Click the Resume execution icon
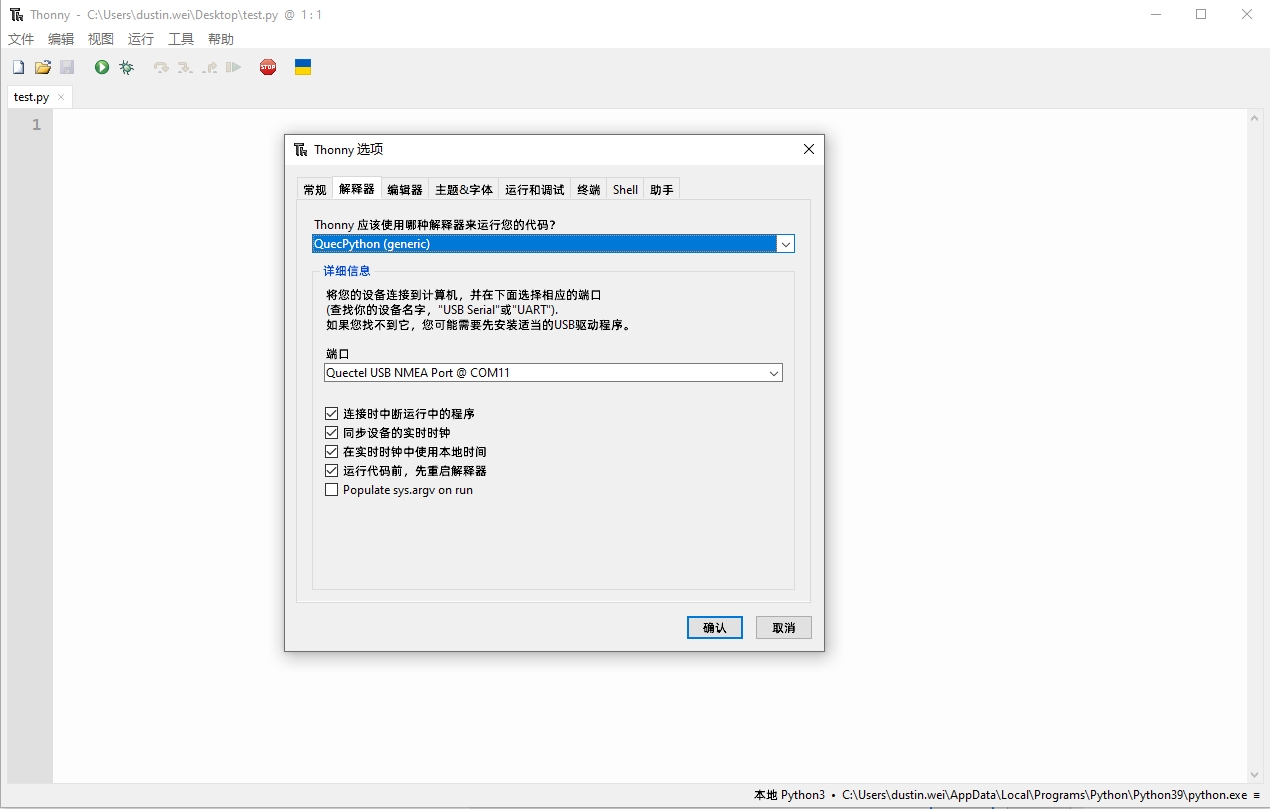This screenshot has height=809, width=1270. pos(233,67)
